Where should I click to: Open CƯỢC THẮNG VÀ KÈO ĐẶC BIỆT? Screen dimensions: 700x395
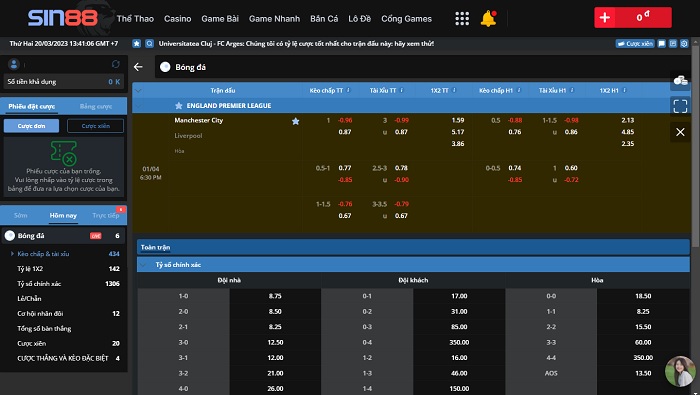click(x=64, y=358)
